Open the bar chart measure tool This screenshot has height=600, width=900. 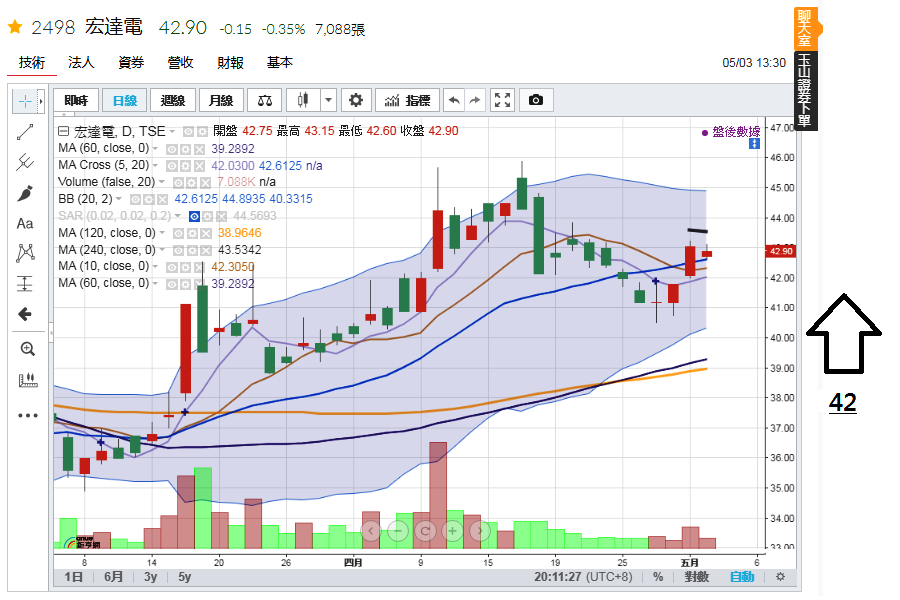[28, 380]
